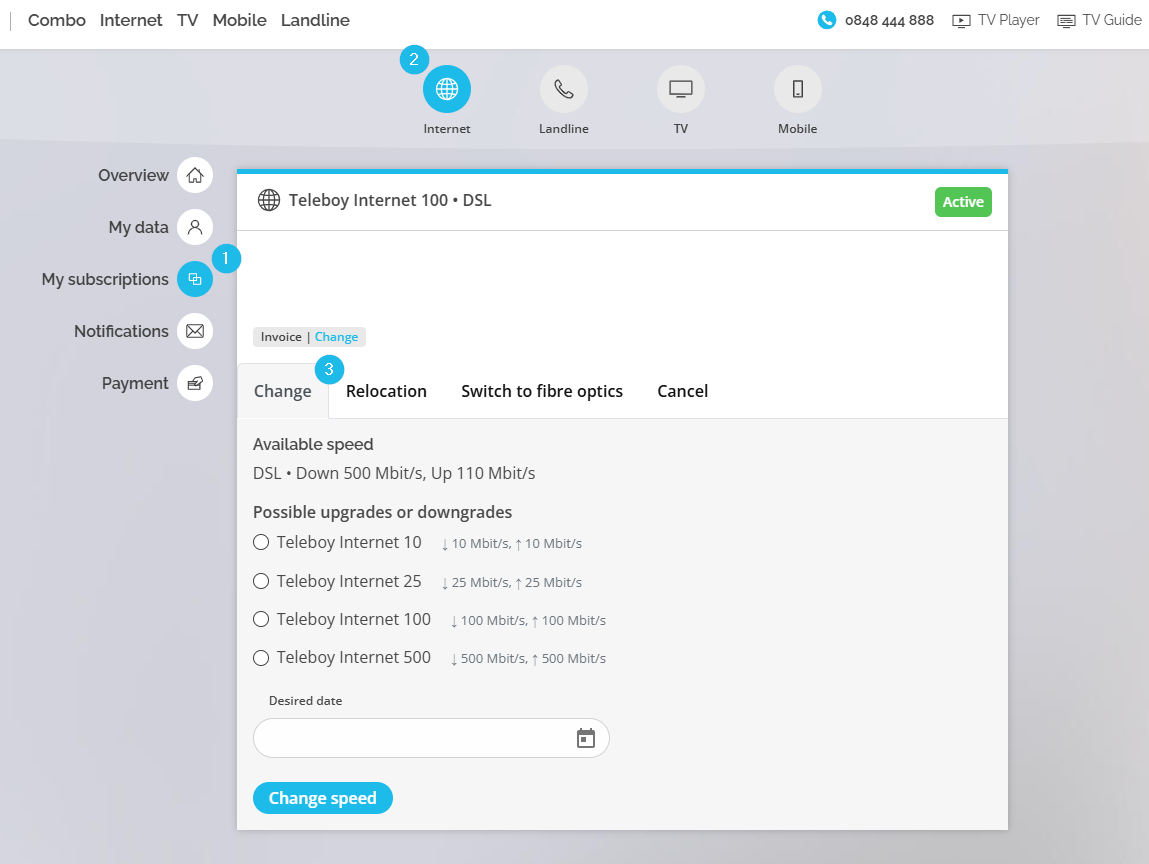Open the Switch to fibre optics tab

(x=542, y=391)
